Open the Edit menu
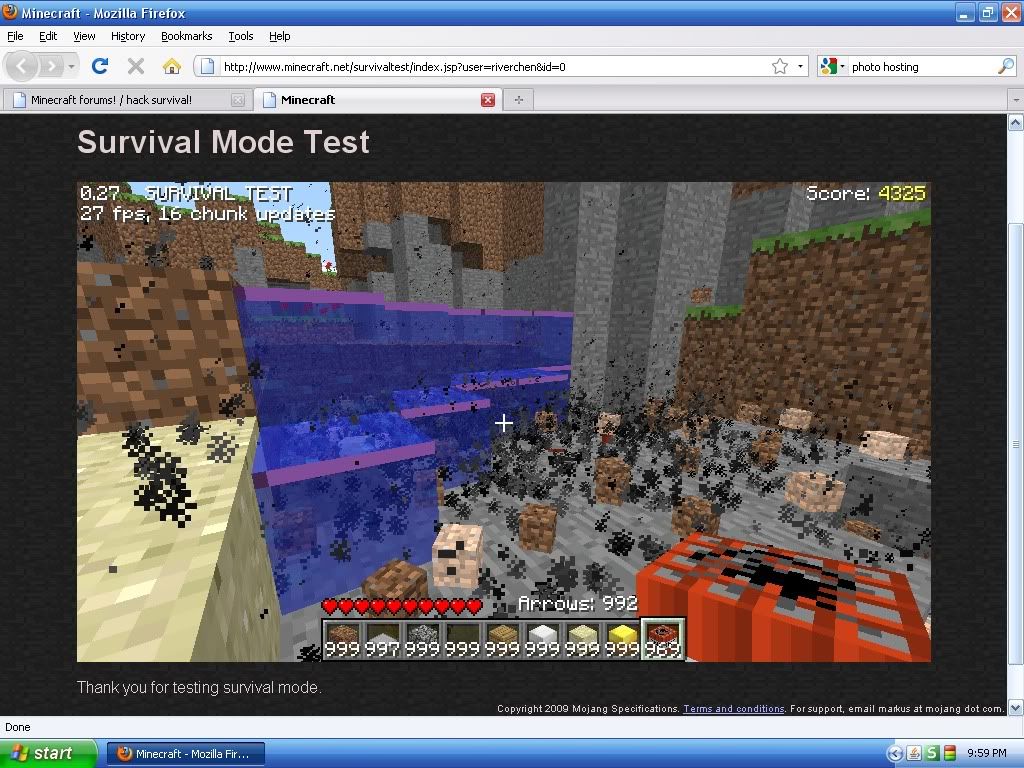Viewport: 1024px width, 768px height. 48,36
